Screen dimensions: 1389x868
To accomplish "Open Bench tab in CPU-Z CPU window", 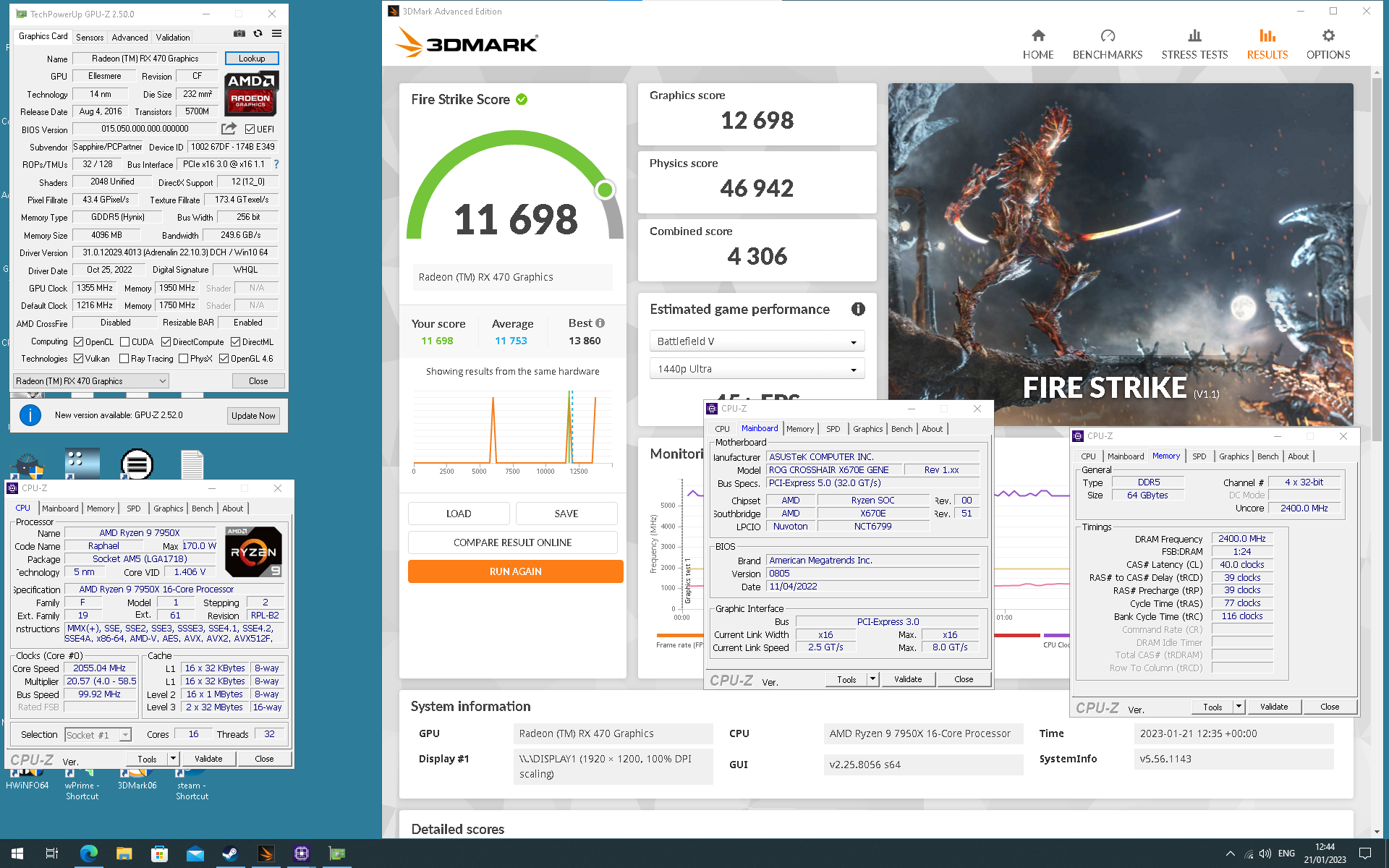I will point(203,509).
